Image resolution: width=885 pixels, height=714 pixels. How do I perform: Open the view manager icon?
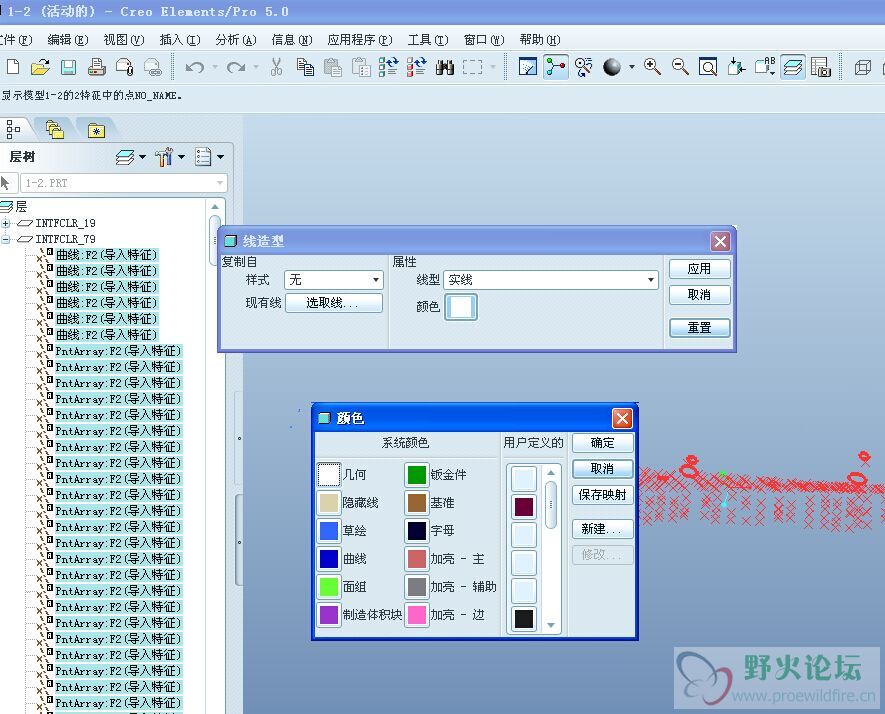tap(820, 67)
